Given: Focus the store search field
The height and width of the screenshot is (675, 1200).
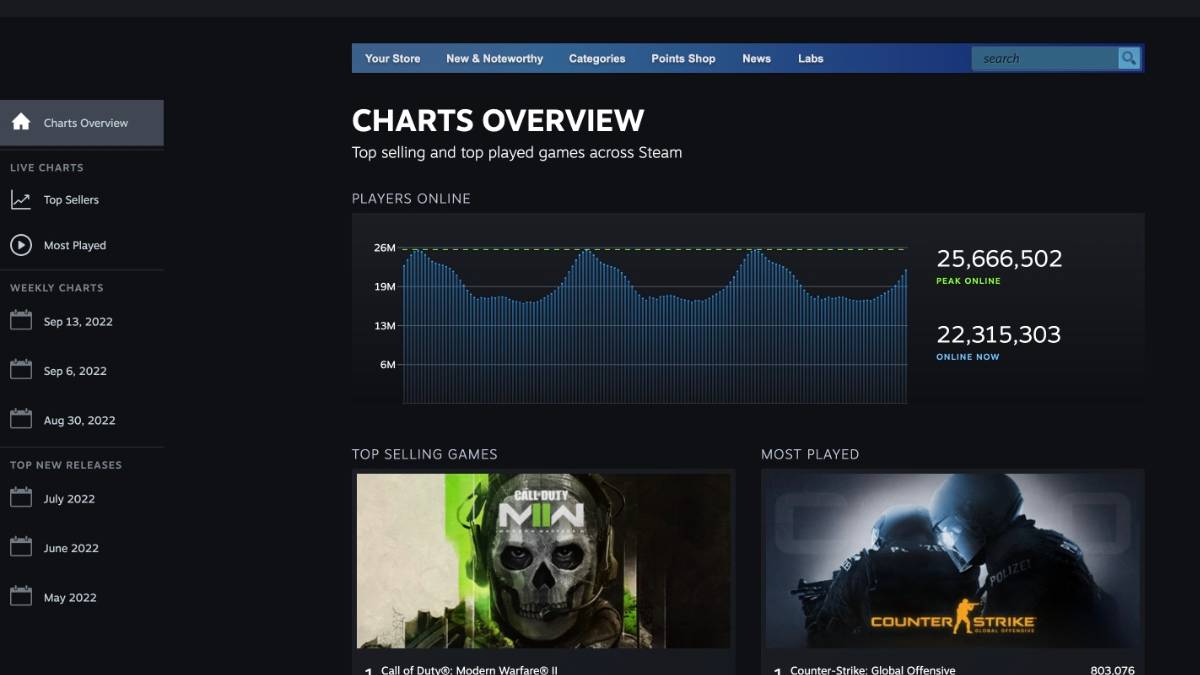Looking at the screenshot, I should [x=1045, y=58].
